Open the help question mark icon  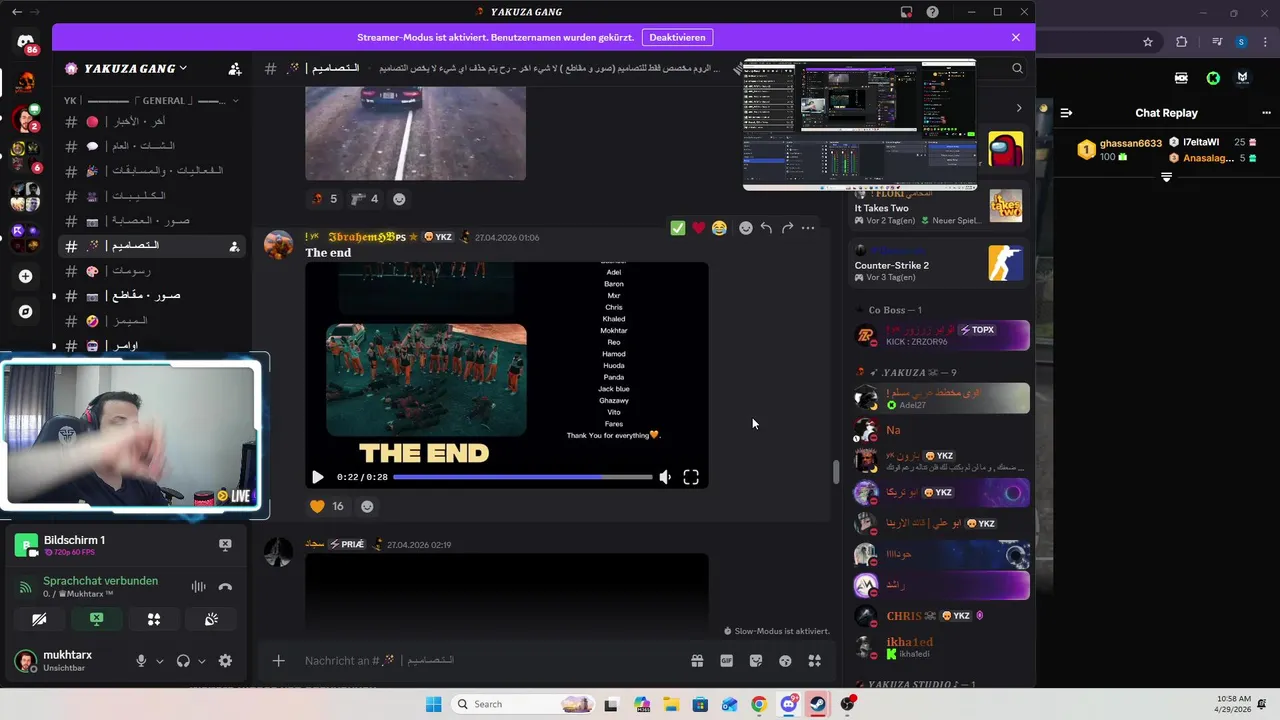click(x=933, y=12)
